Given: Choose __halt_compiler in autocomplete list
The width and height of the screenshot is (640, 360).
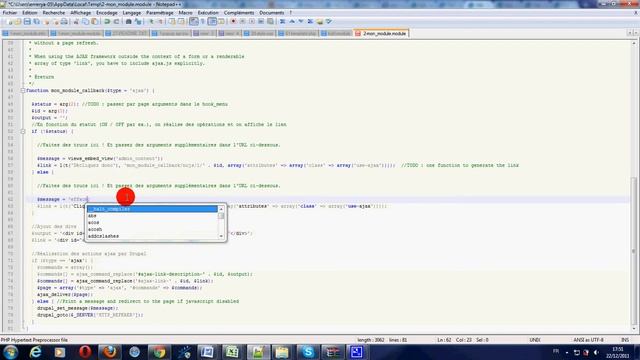Looking at the screenshot, I should [x=152, y=209].
